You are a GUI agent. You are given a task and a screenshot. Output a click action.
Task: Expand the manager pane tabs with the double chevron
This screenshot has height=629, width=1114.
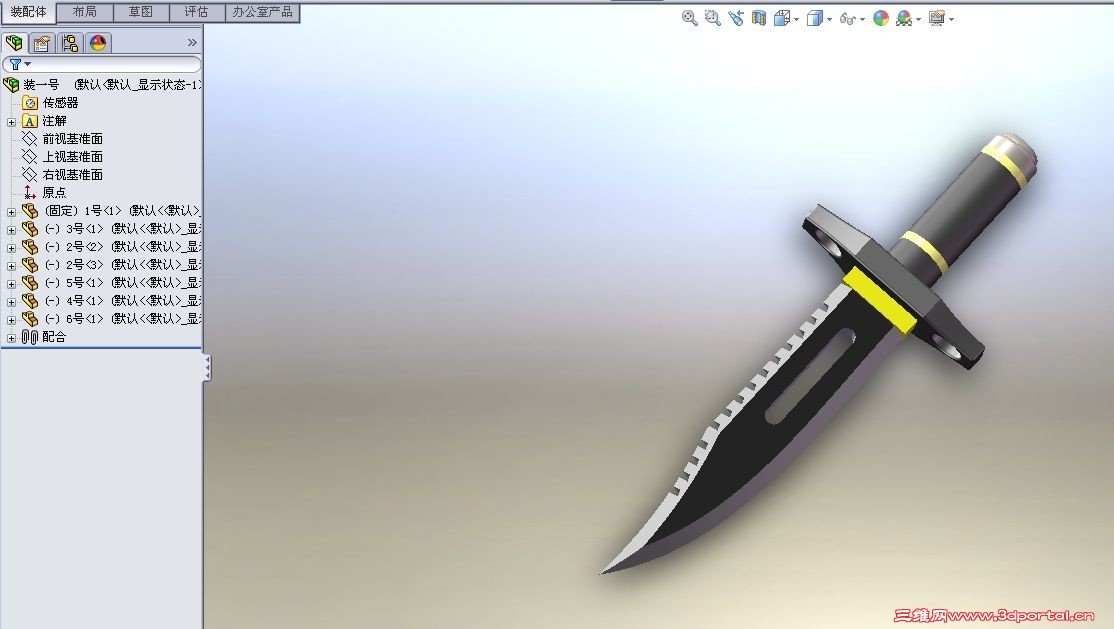(x=192, y=43)
